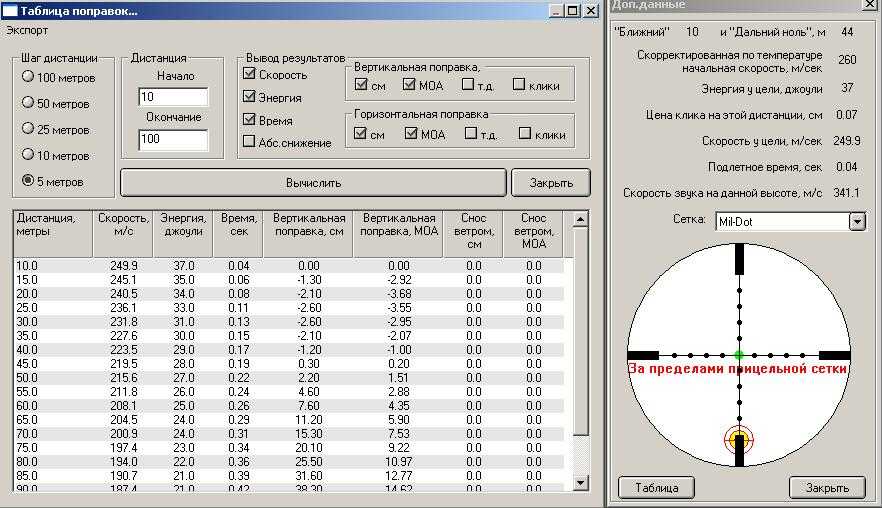
Task: Click the table scrollbar down arrow
Action: (580, 483)
